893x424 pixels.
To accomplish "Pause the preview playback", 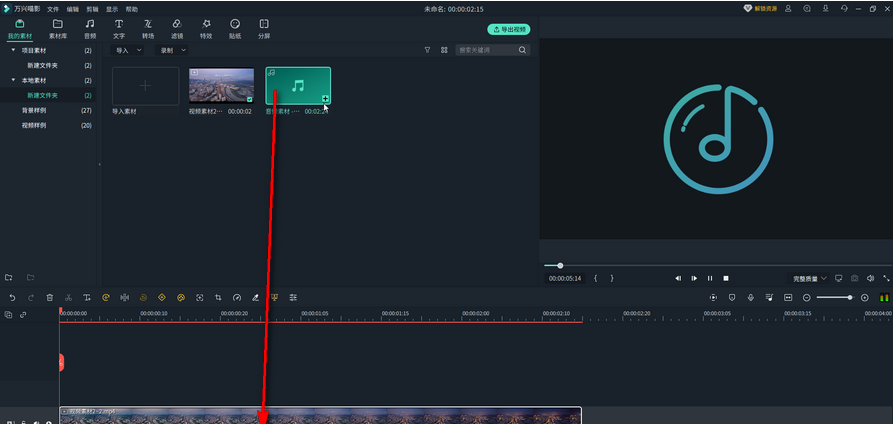I will tap(710, 279).
